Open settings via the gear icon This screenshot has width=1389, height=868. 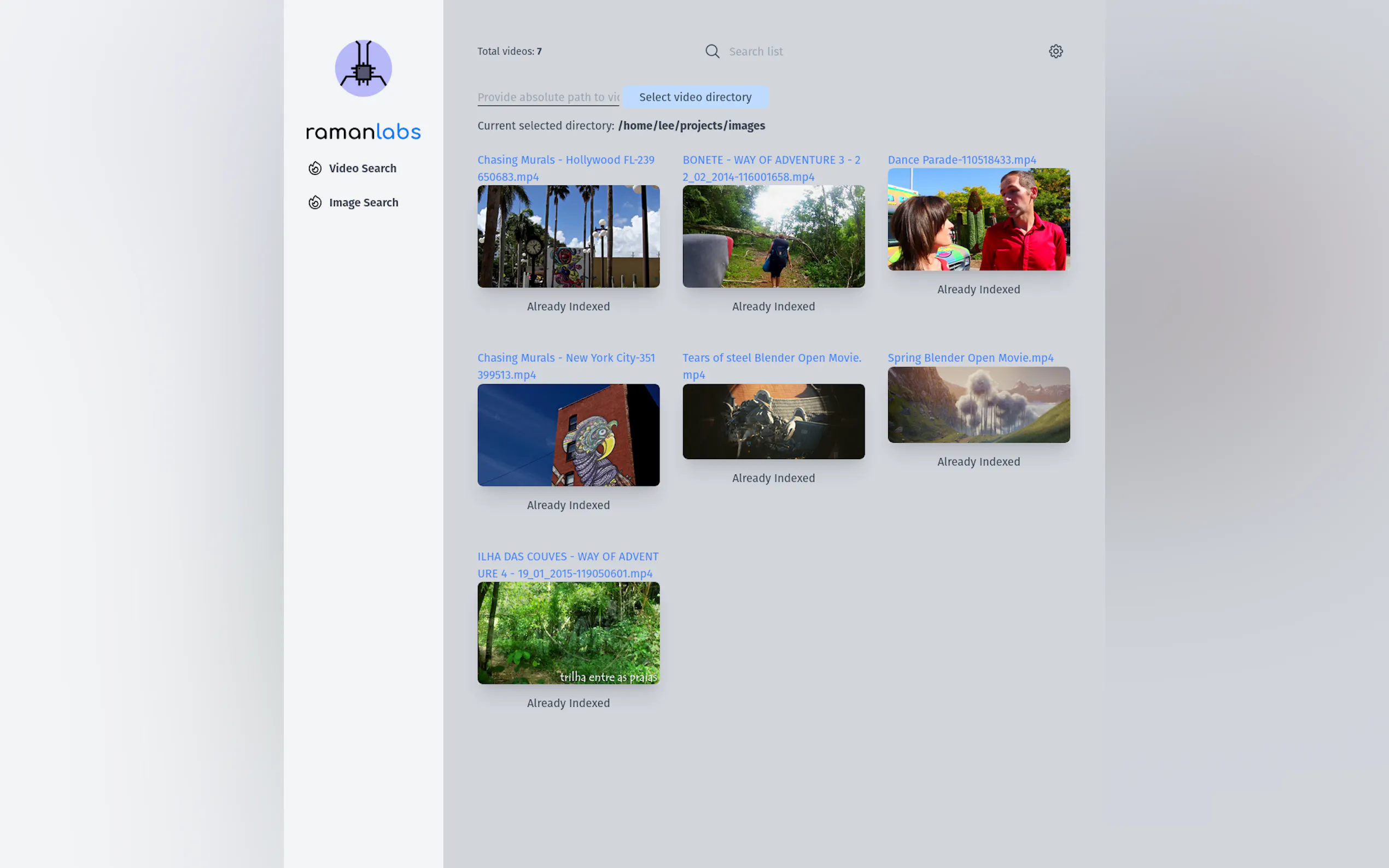(x=1055, y=52)
